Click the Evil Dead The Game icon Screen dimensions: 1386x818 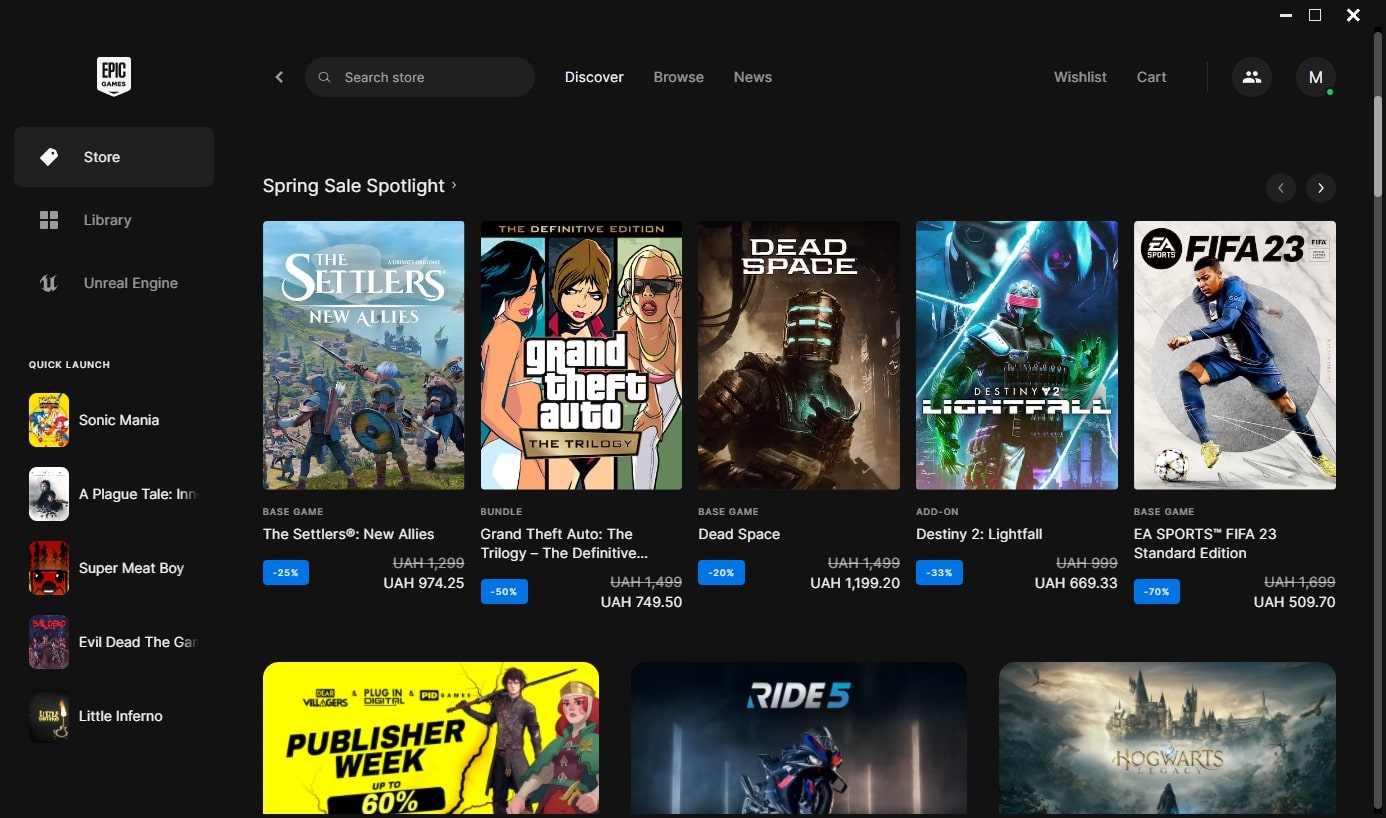pos(49,642)
